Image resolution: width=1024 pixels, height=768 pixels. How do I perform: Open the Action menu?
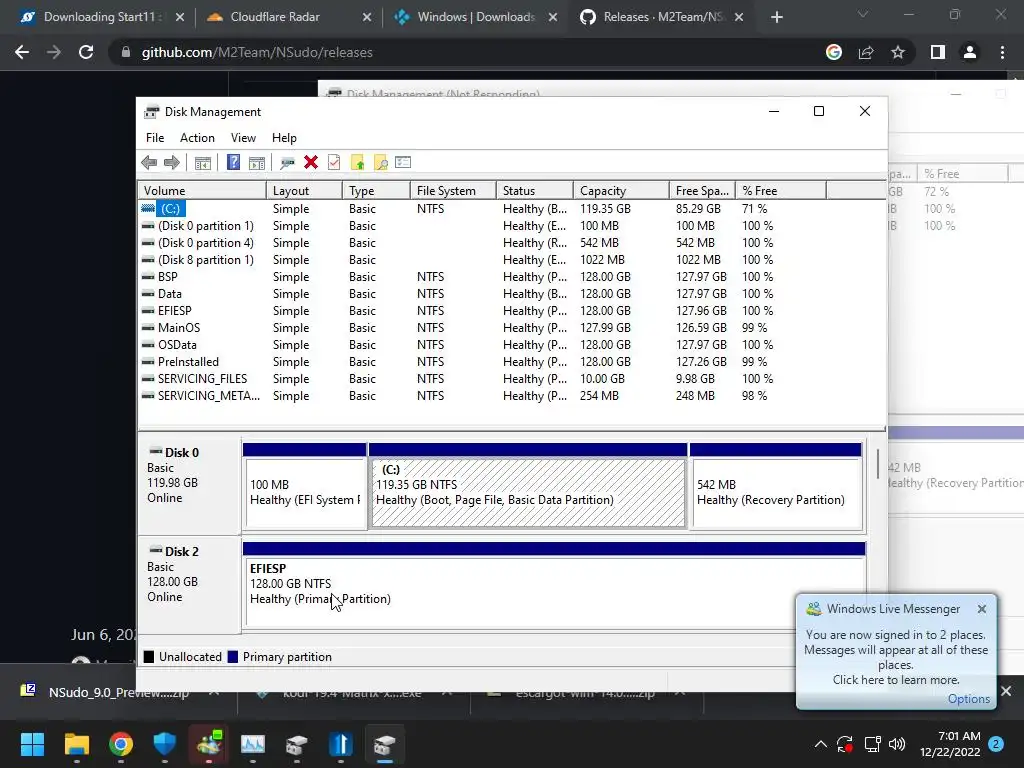click(x=197, y=138)
